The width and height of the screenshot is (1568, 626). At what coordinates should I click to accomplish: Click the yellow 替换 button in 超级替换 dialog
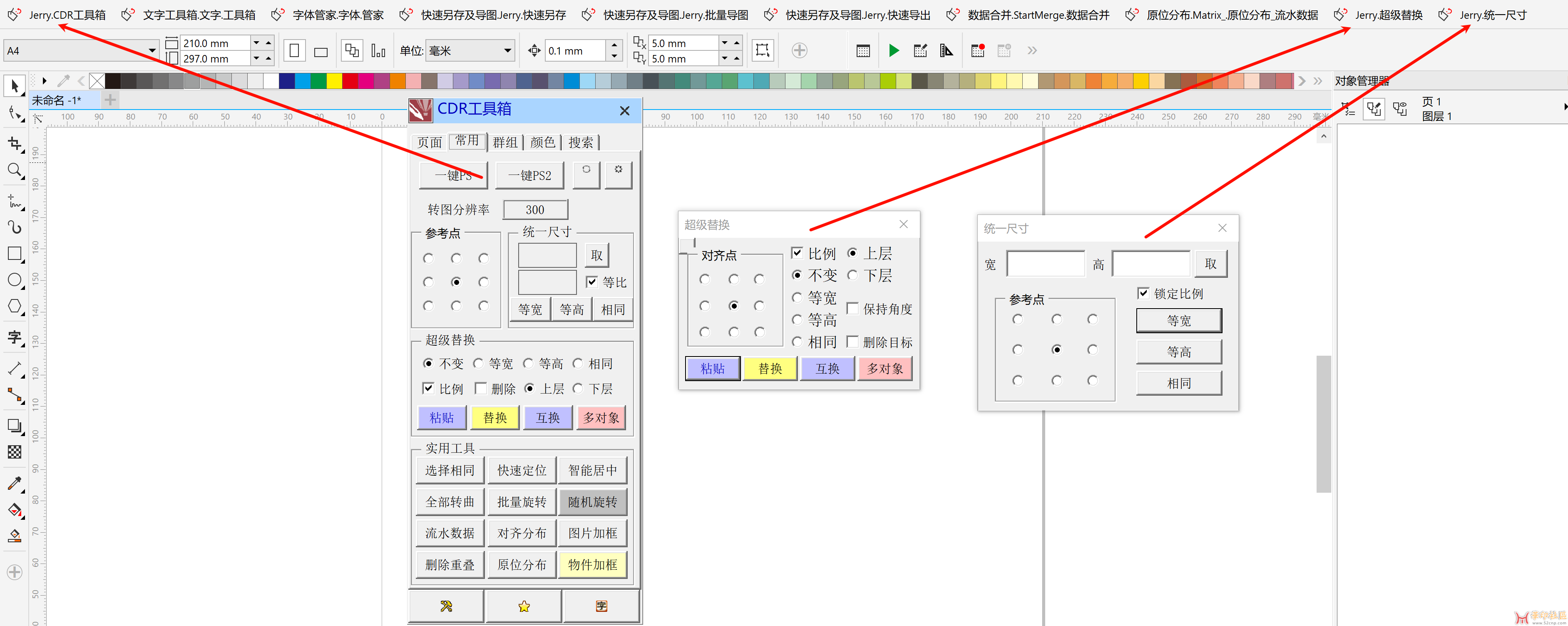coord(769,369)
